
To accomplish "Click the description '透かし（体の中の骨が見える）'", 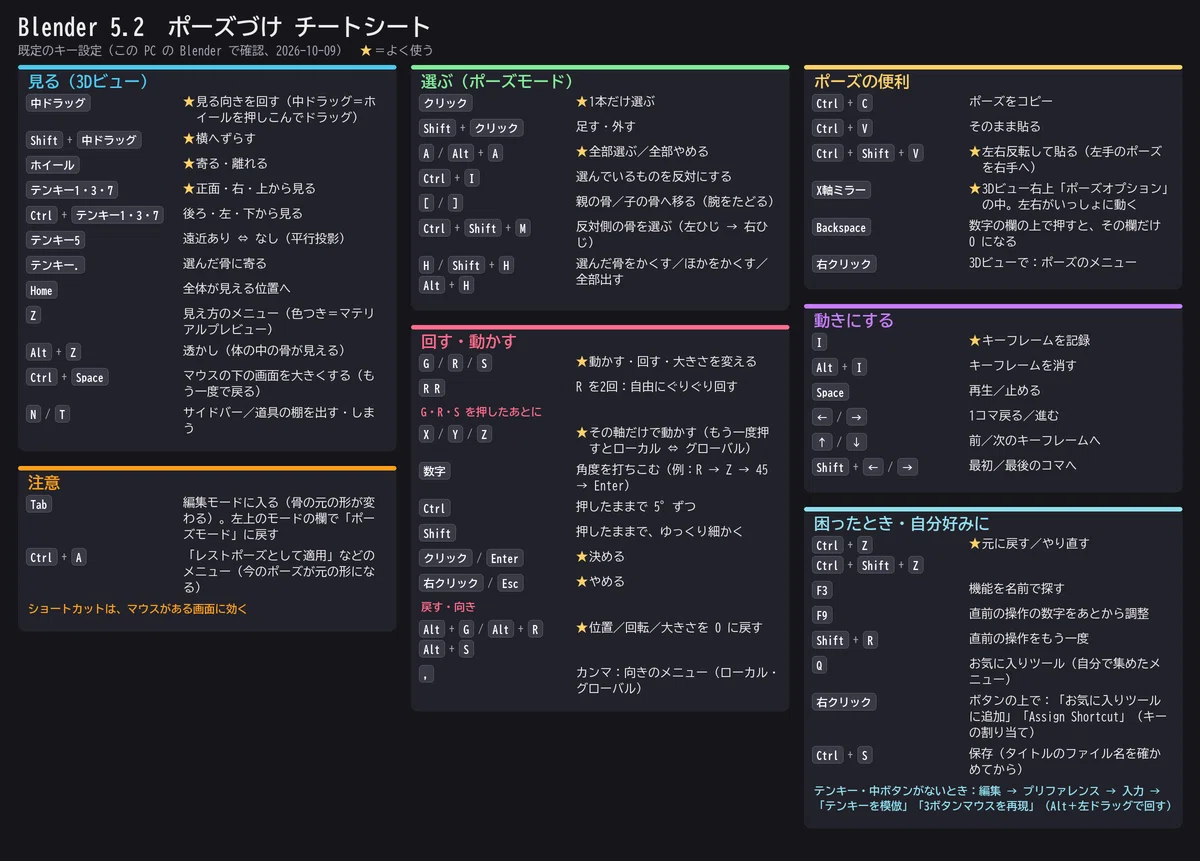I will (263, 351).
